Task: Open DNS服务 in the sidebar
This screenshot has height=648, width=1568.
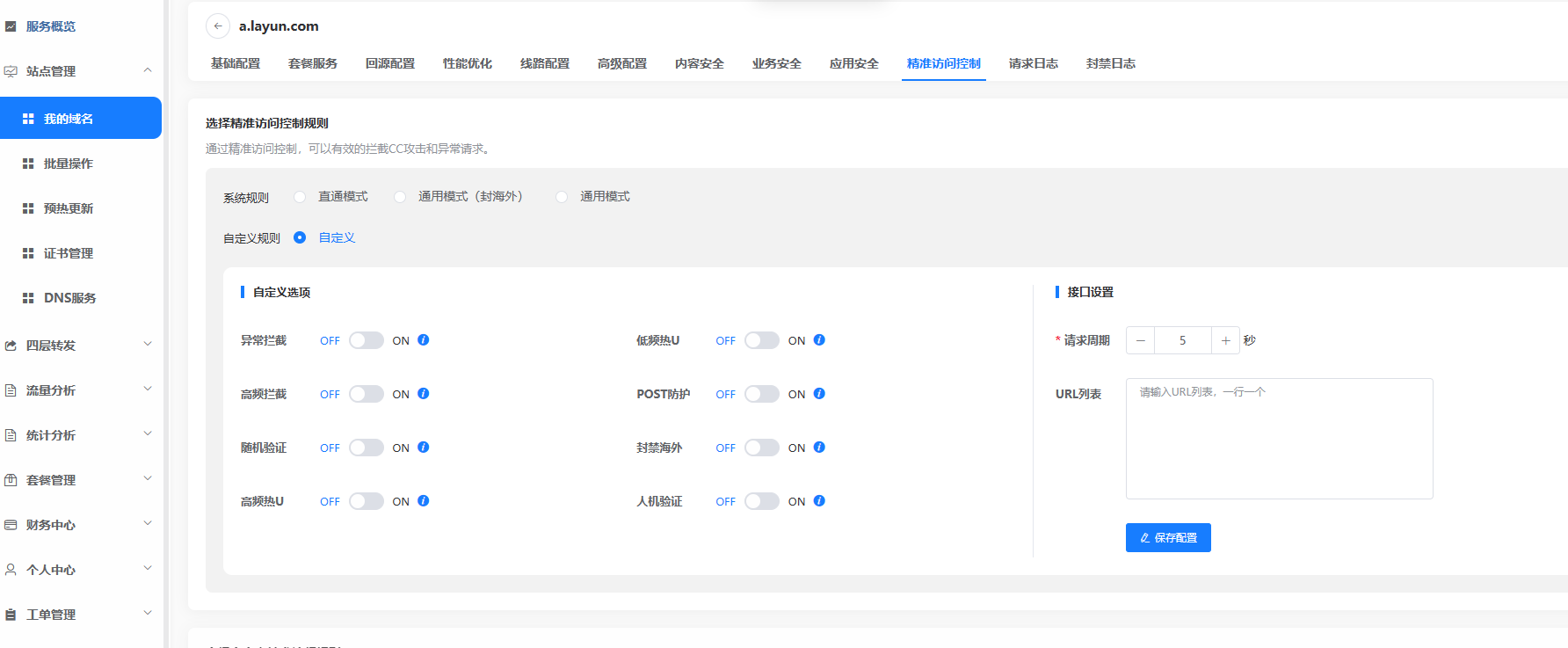Action: [69, 298]
